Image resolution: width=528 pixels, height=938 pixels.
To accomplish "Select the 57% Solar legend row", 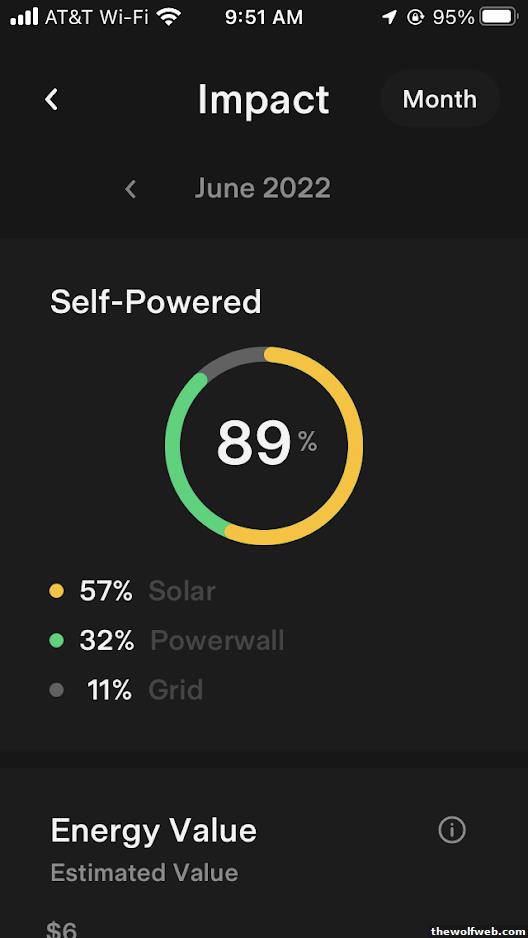I will pyautogui.click(x=132, y=592).
